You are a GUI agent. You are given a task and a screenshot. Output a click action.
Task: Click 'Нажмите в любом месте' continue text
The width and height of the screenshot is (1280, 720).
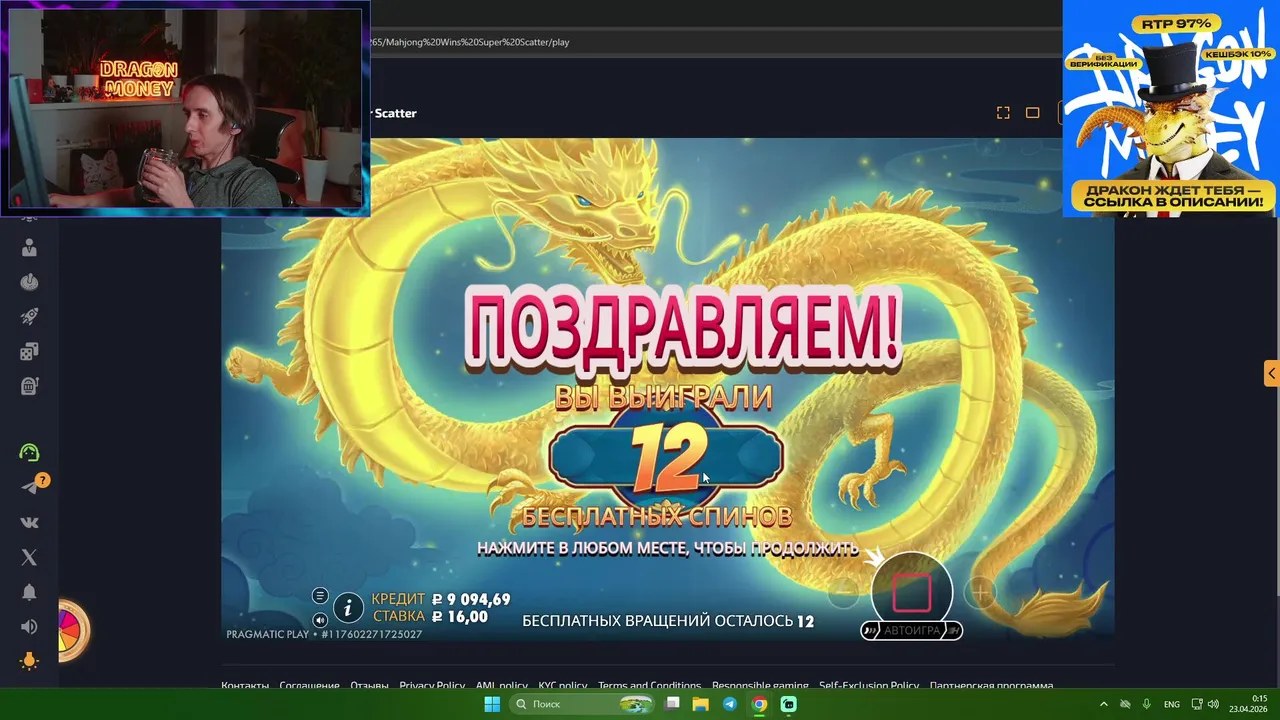click(667, 548)
